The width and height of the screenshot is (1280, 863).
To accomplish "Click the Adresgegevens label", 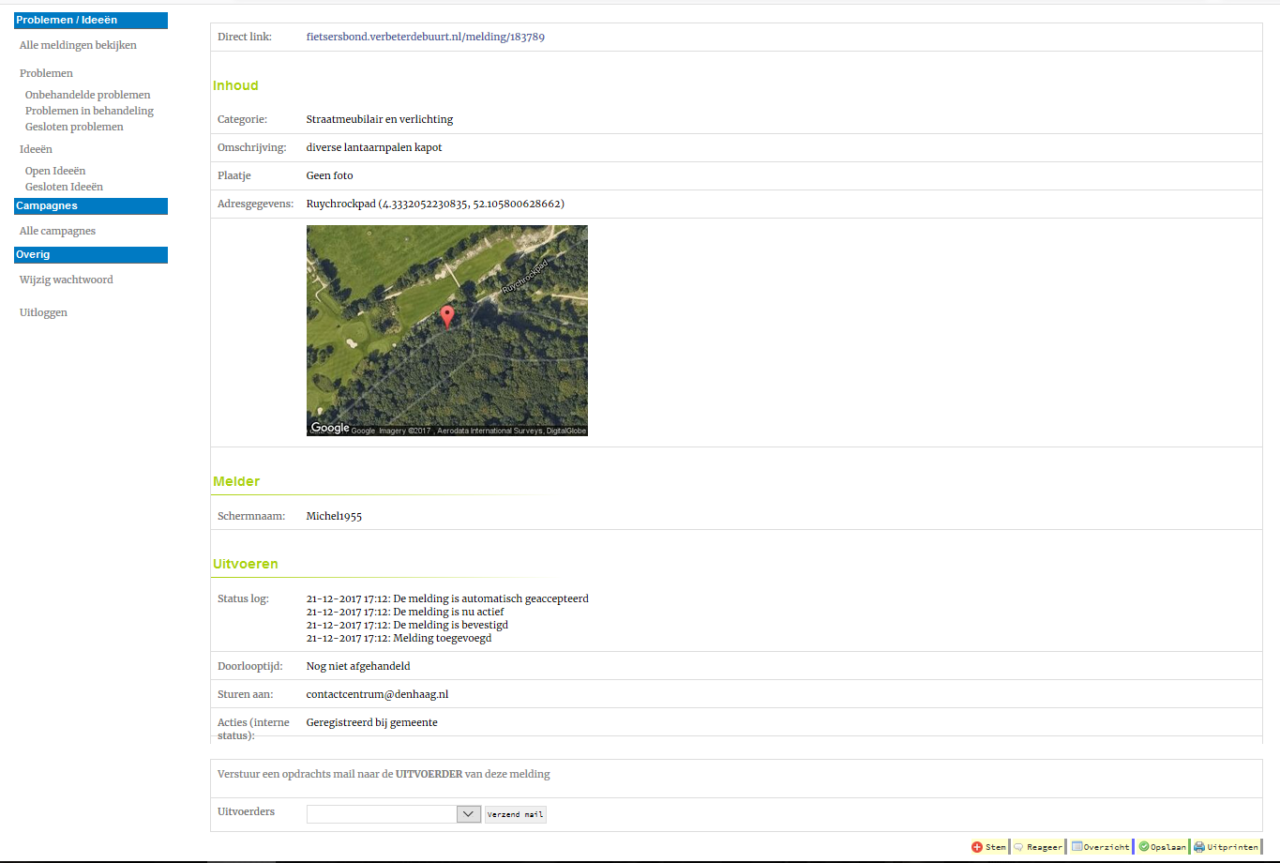I will (x=255, y=204).
